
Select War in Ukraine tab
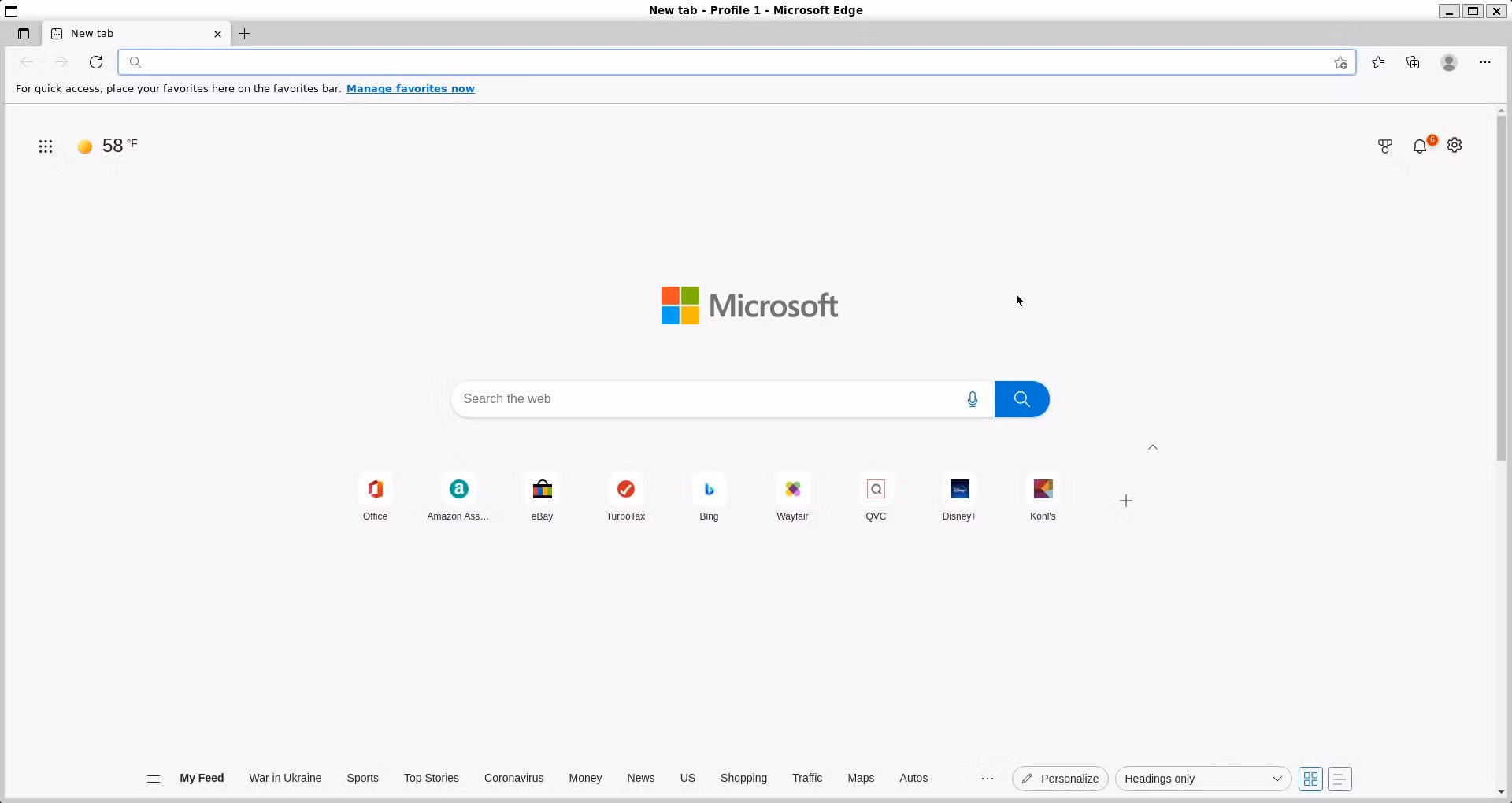coord(285,778)
